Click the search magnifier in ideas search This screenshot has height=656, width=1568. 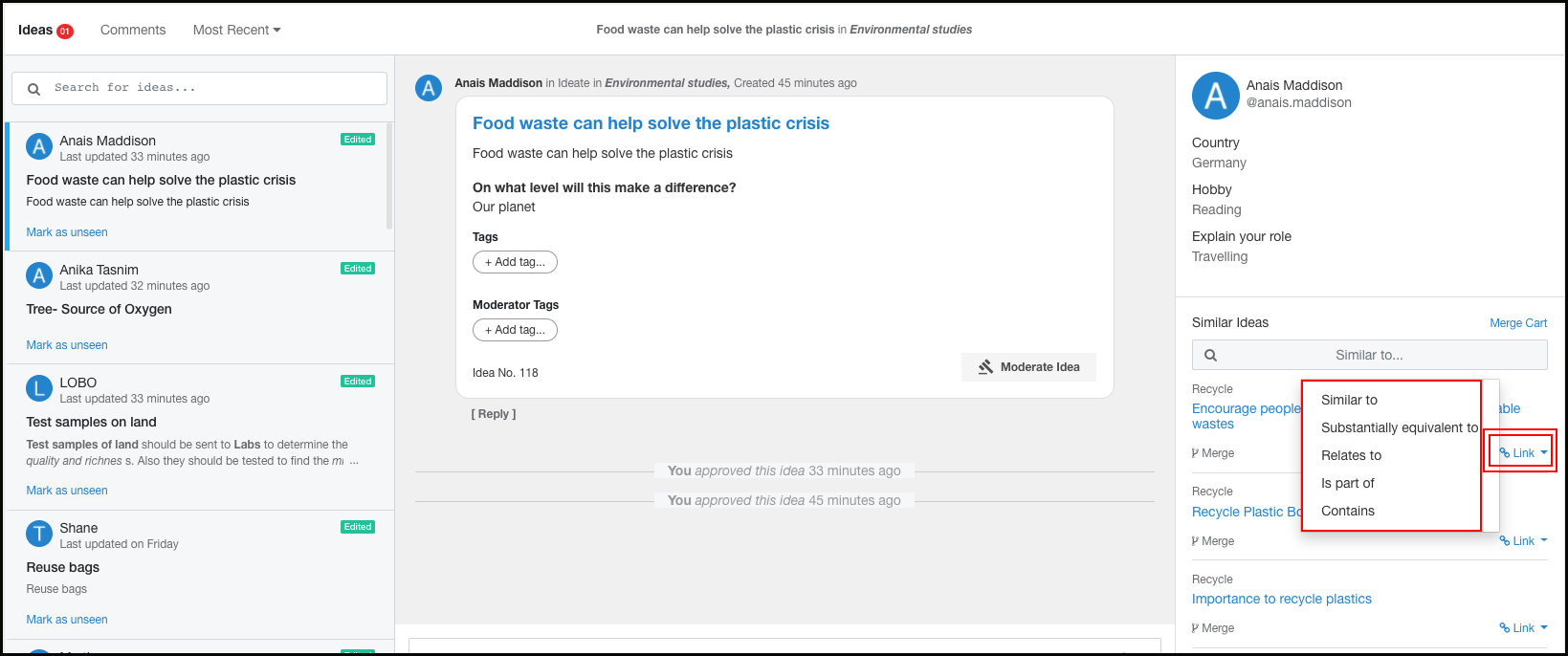pyautogui.click(x=33, y=89)
